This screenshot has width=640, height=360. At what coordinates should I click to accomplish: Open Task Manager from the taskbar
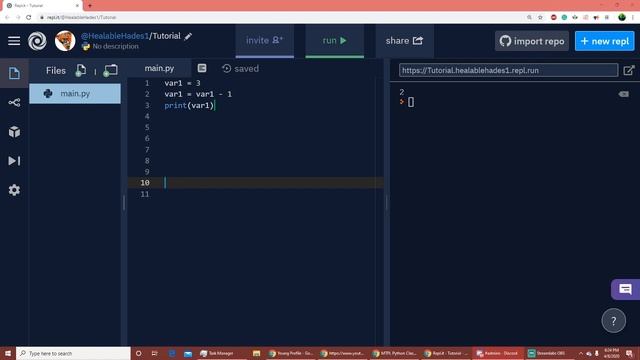[x=217, y=353]
